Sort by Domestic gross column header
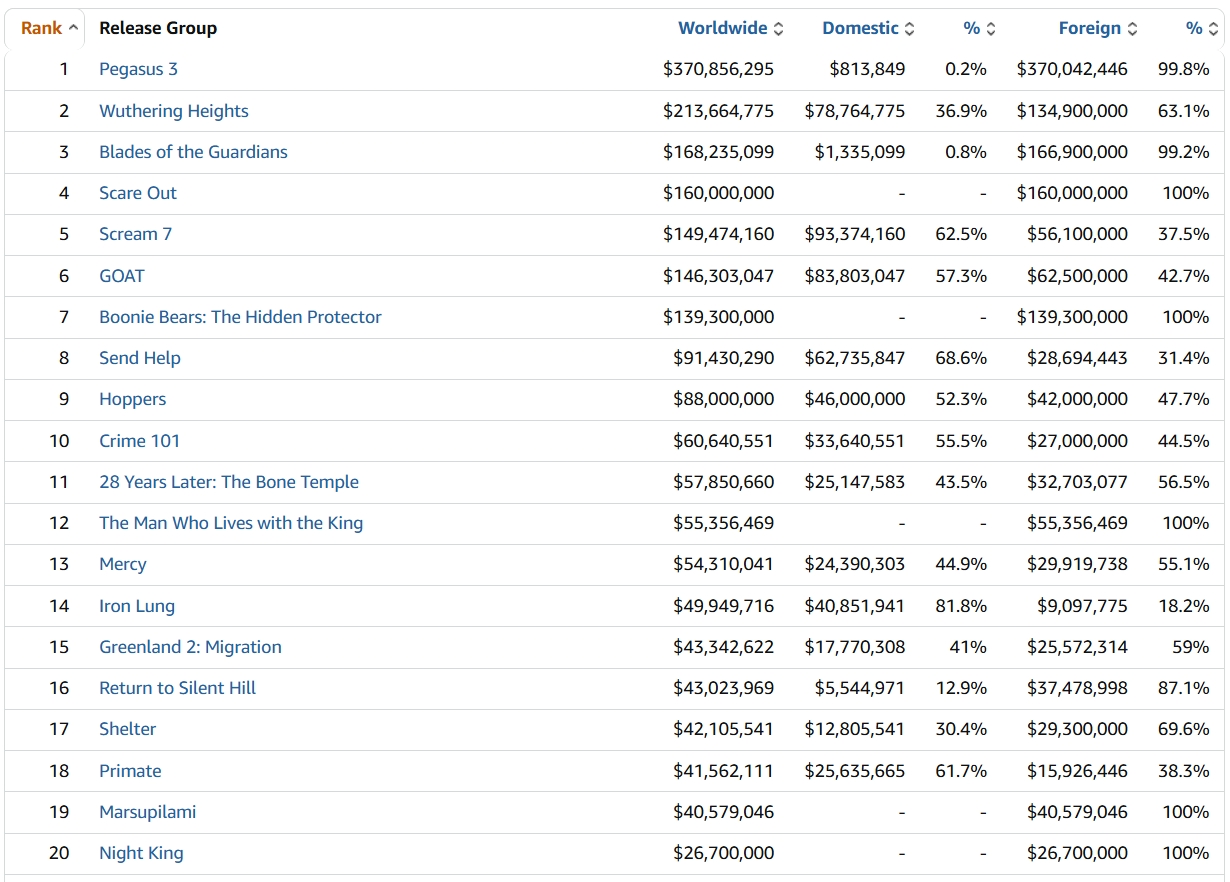This screenshot has height=882, width=1230. click(860, 28)
